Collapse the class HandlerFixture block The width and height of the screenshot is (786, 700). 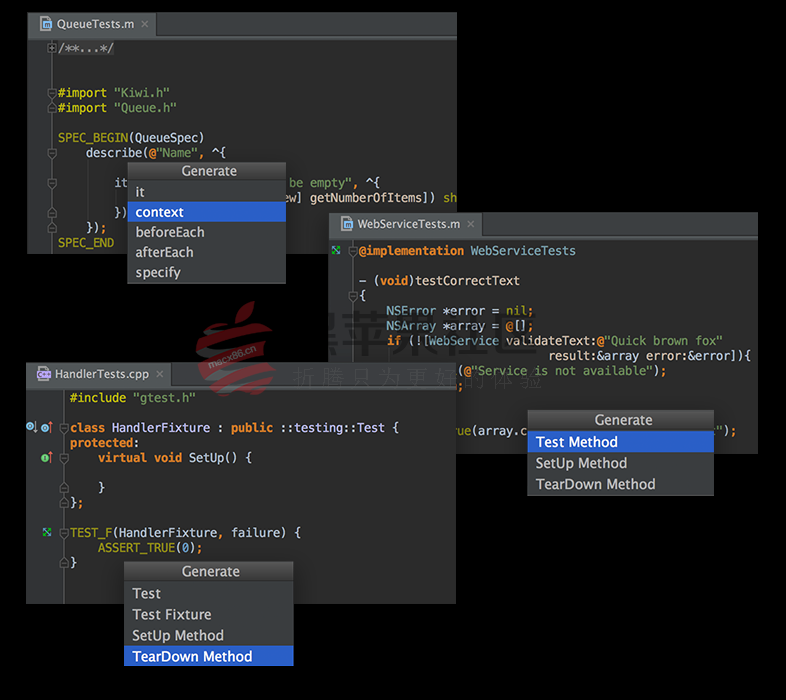pyautogui.click(x=64, y=428)
